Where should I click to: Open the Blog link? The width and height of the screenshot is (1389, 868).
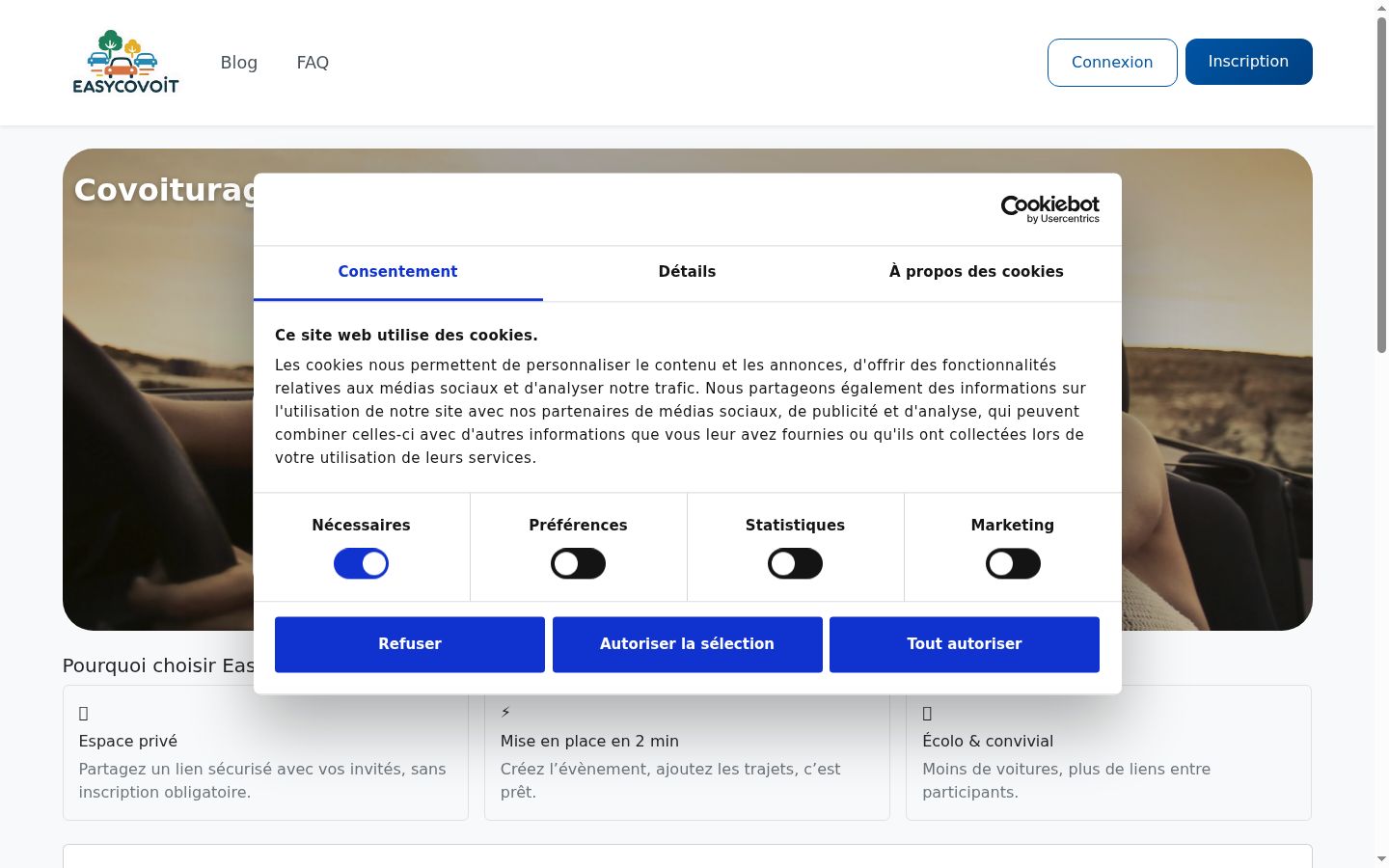[x=239, y=63]
